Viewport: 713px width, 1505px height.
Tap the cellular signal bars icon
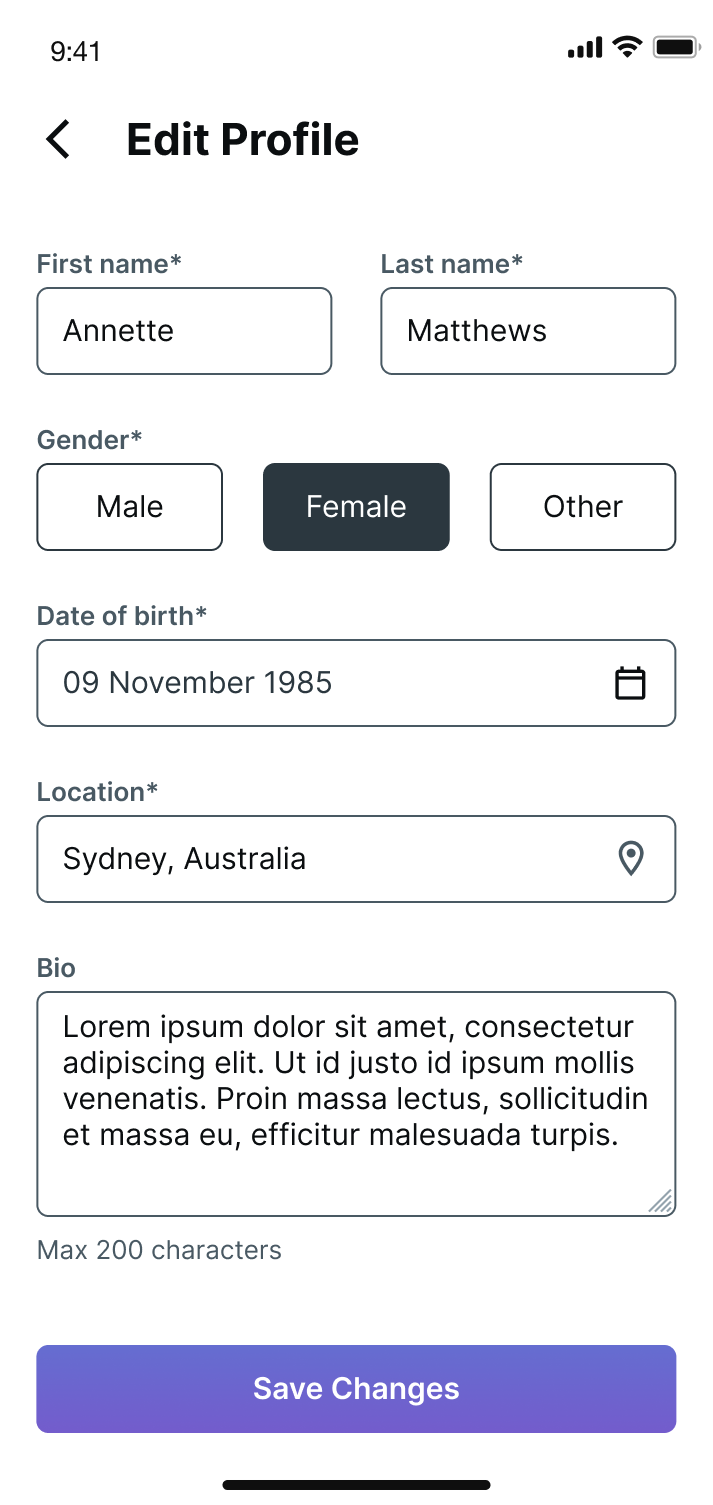[585, 47]
